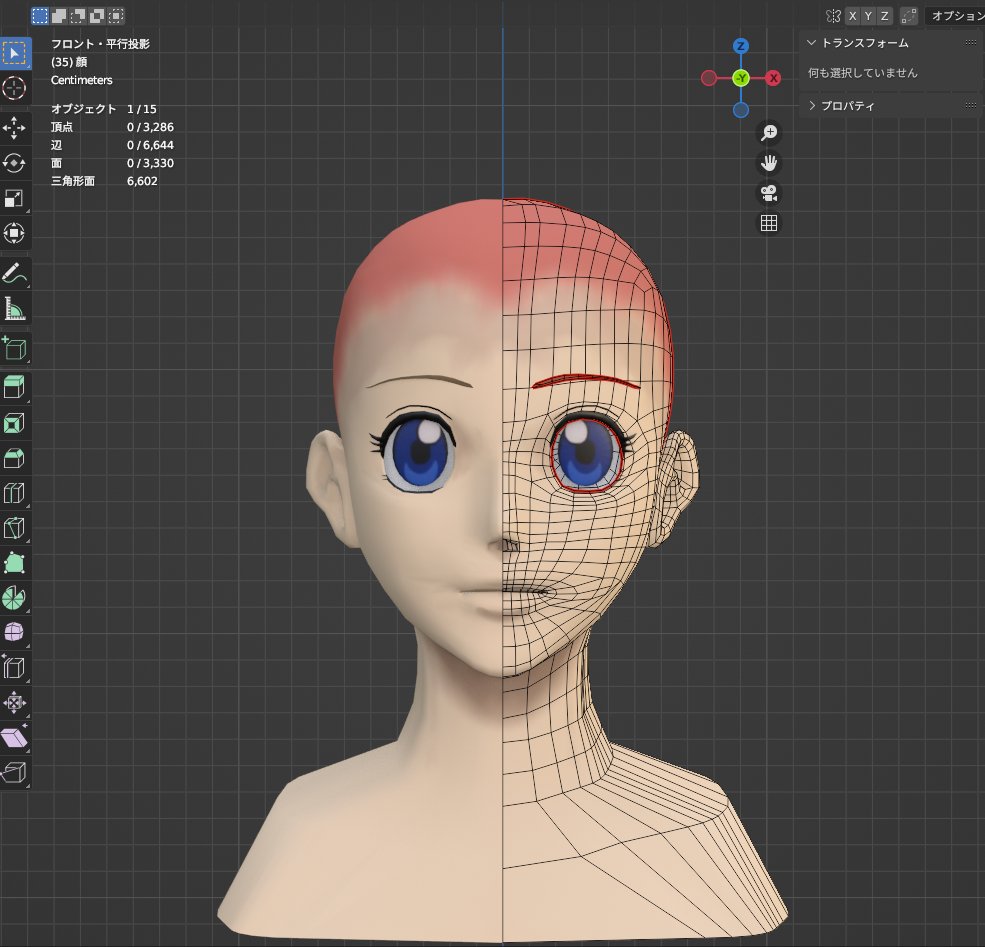Toggle Y axis mesh mirror
The width and height of the screenshot is (985, 947).
868,16
